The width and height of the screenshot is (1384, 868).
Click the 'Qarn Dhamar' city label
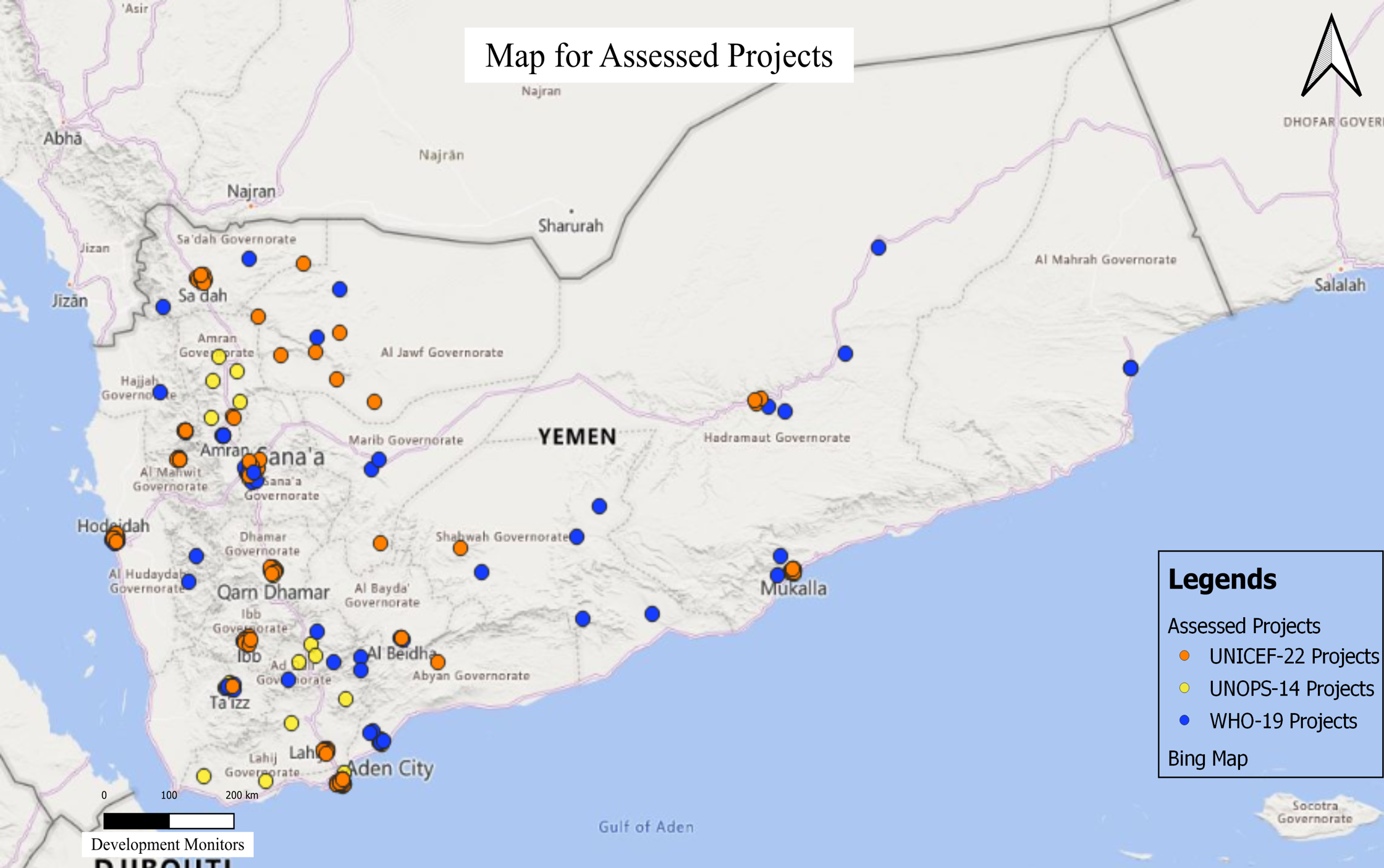[273, 592]
